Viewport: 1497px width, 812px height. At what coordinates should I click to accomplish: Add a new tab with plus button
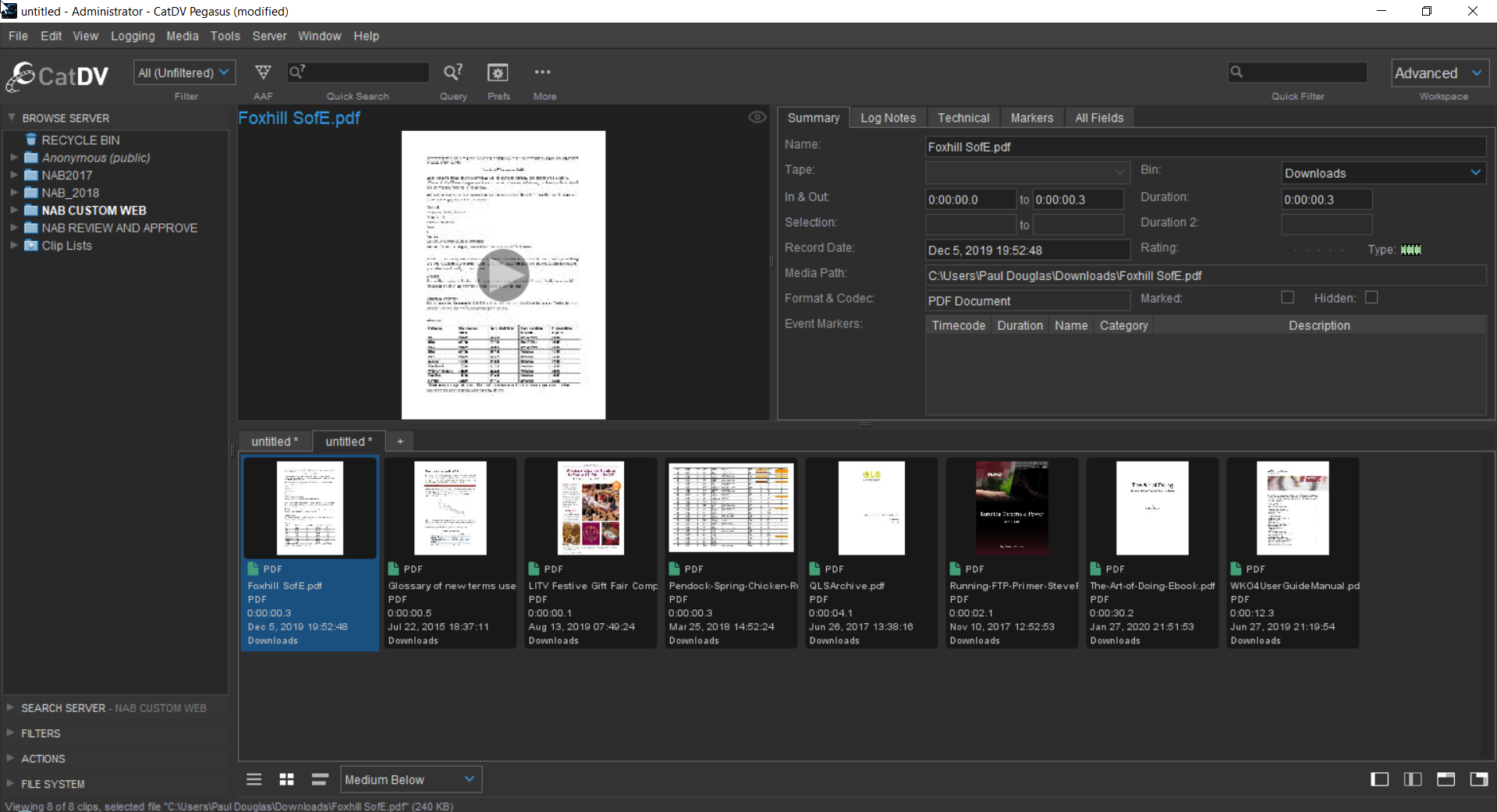[x=400, y=441]
